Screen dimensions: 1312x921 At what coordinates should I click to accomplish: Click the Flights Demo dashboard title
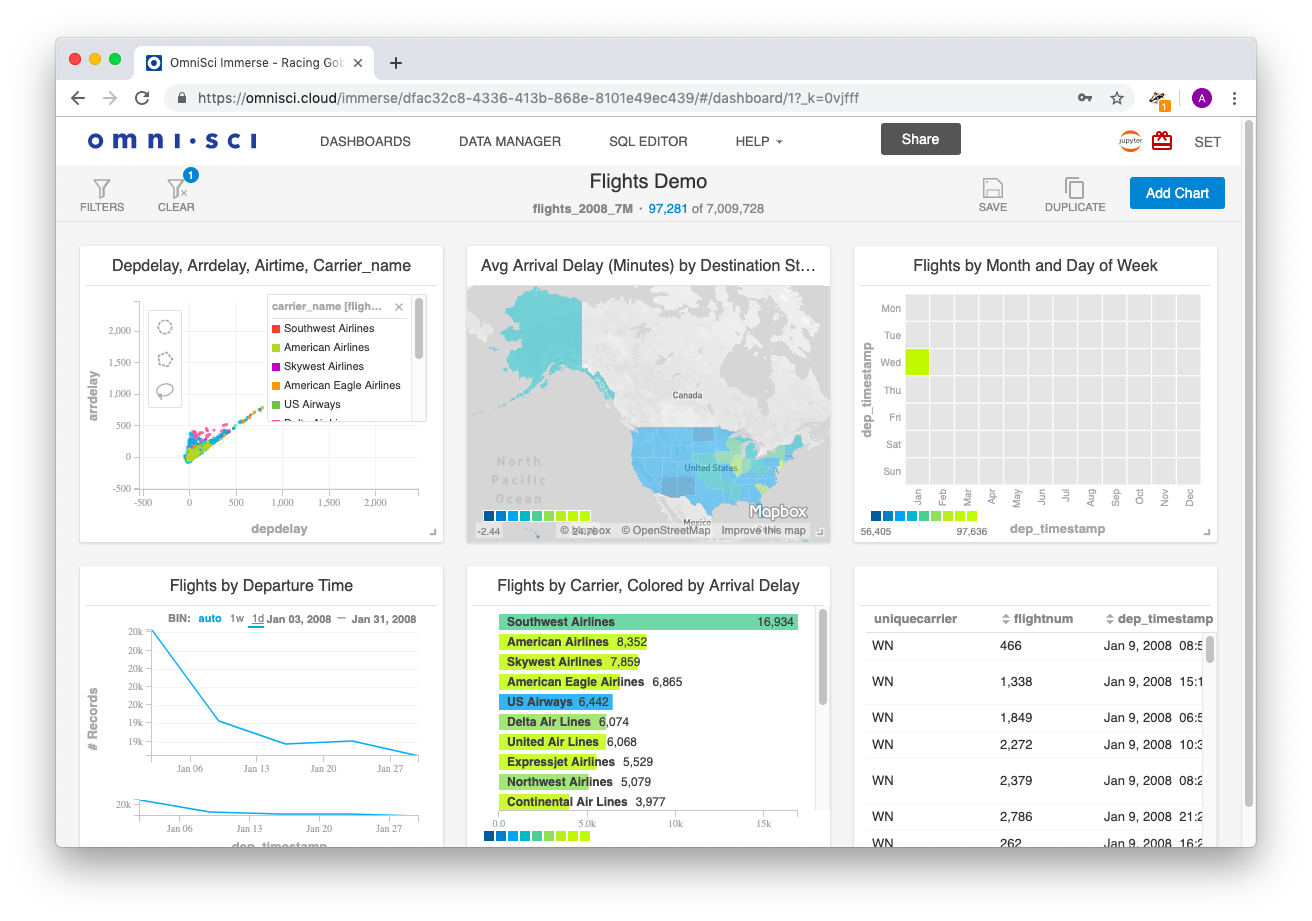[648, 182]
